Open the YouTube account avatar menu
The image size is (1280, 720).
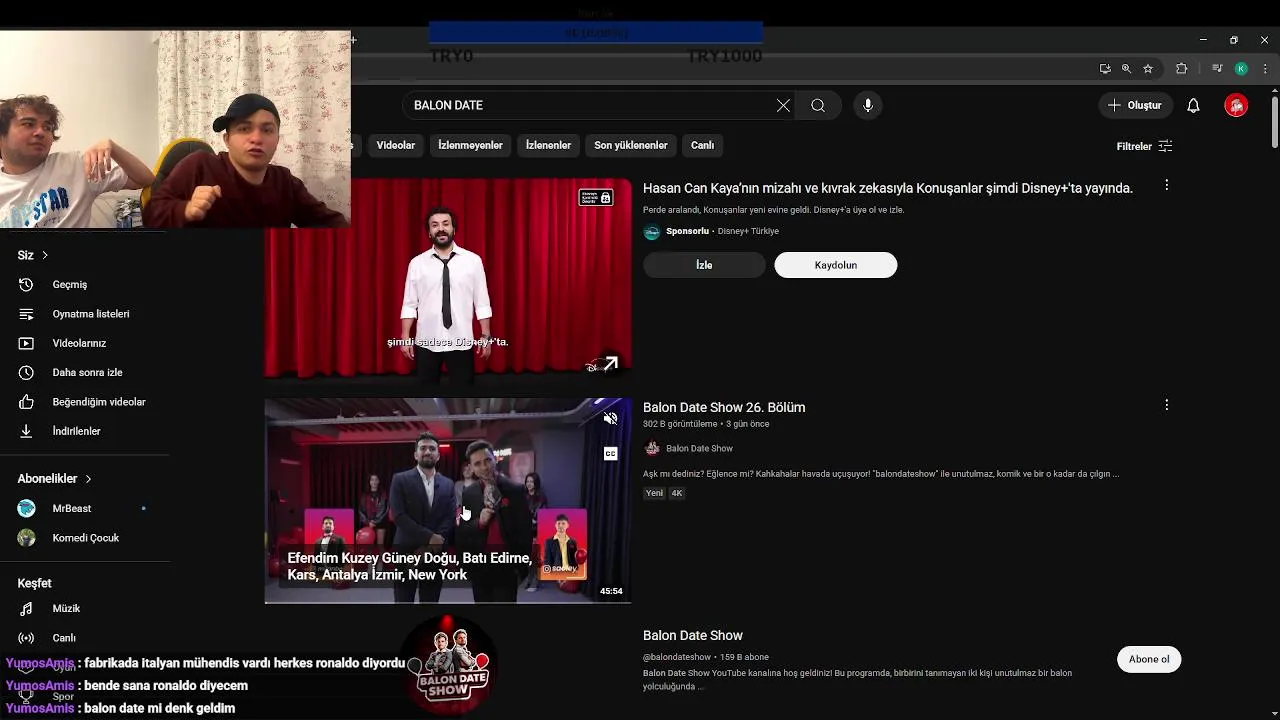(1236, 105)
